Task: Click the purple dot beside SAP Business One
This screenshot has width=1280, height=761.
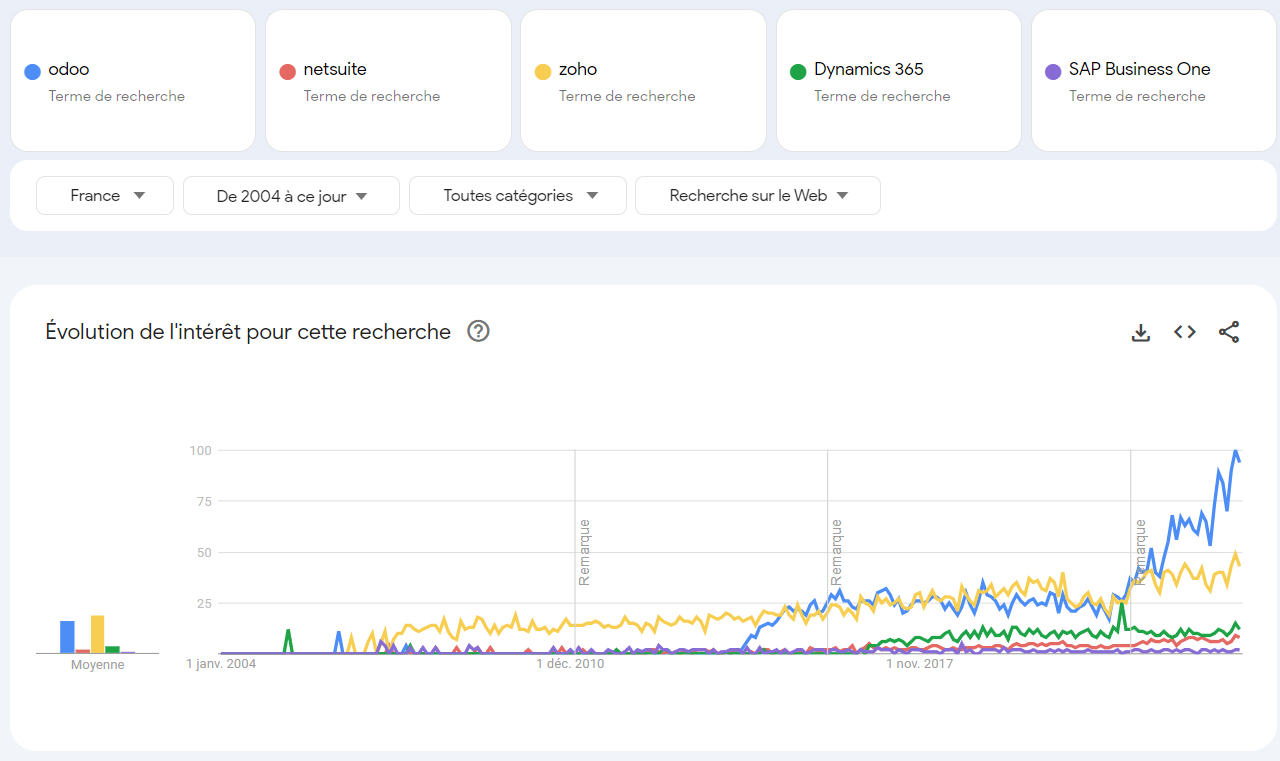Action: (x=1053, y=72)
